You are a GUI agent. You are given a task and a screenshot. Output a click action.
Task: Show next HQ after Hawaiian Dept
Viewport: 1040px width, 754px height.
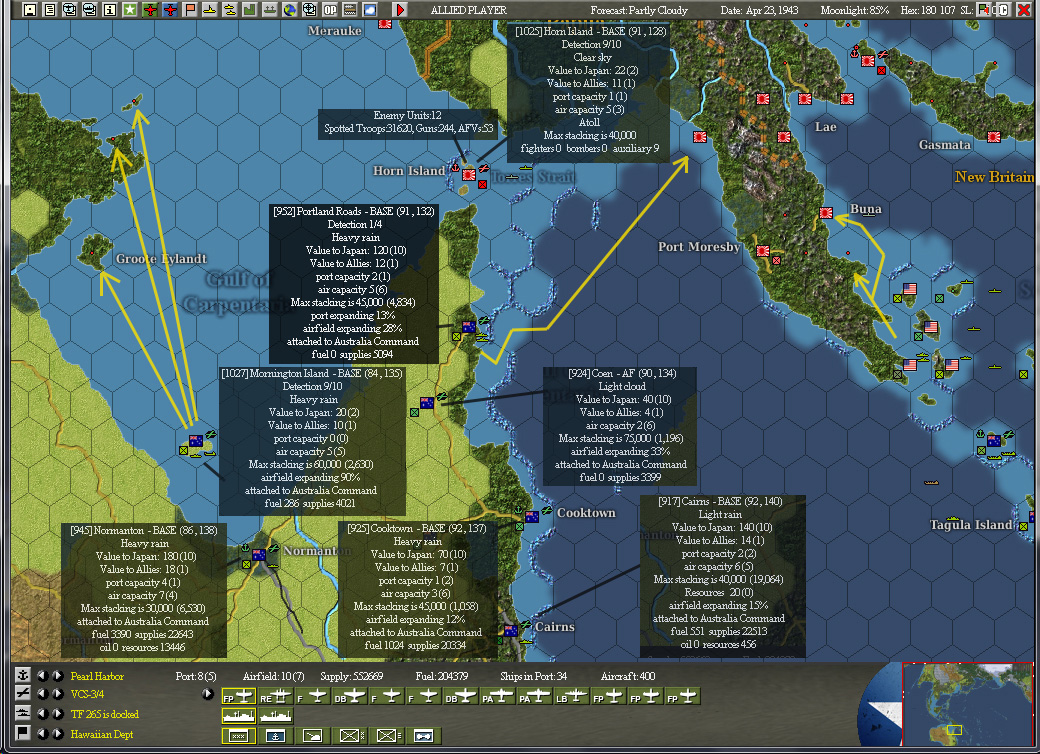coord(58,734)
